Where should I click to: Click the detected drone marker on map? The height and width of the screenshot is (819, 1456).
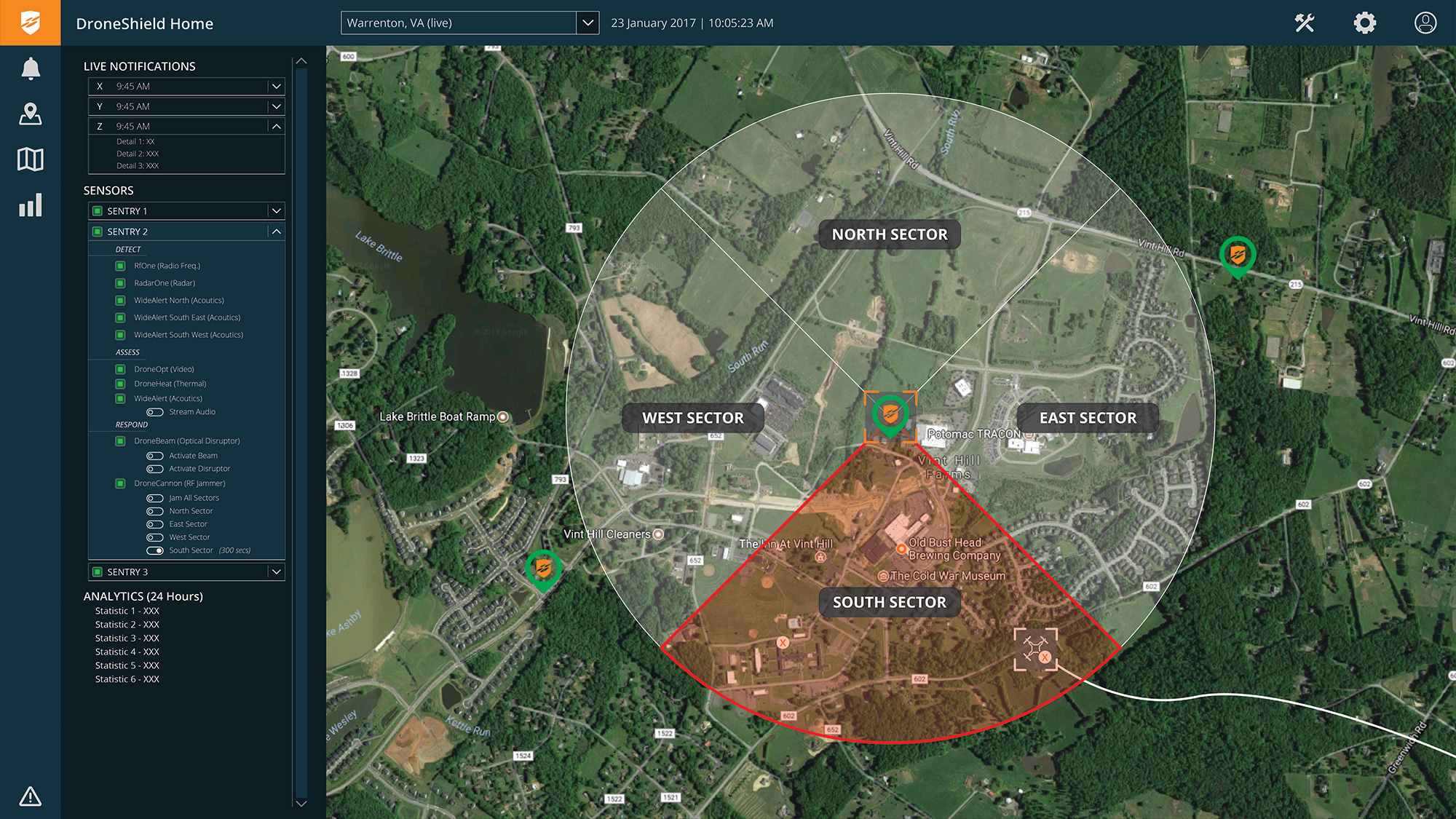(1035, 649)
